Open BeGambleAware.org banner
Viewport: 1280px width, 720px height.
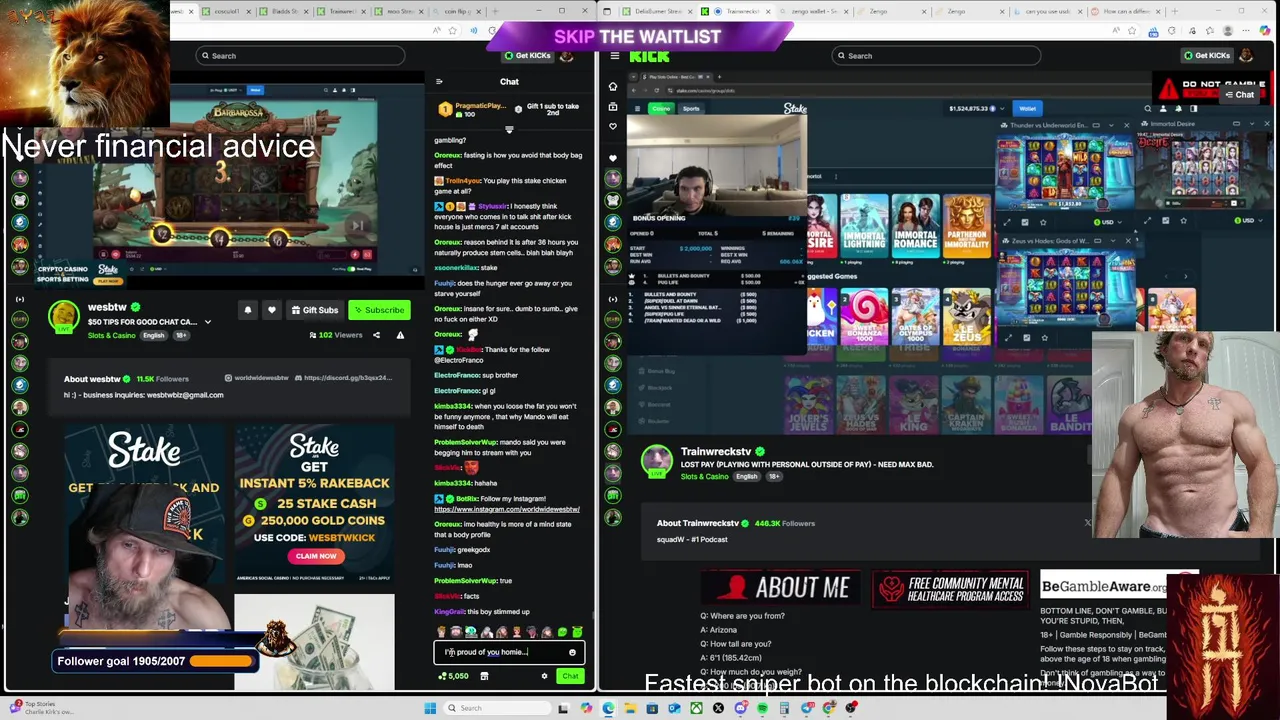point(1103,587)
